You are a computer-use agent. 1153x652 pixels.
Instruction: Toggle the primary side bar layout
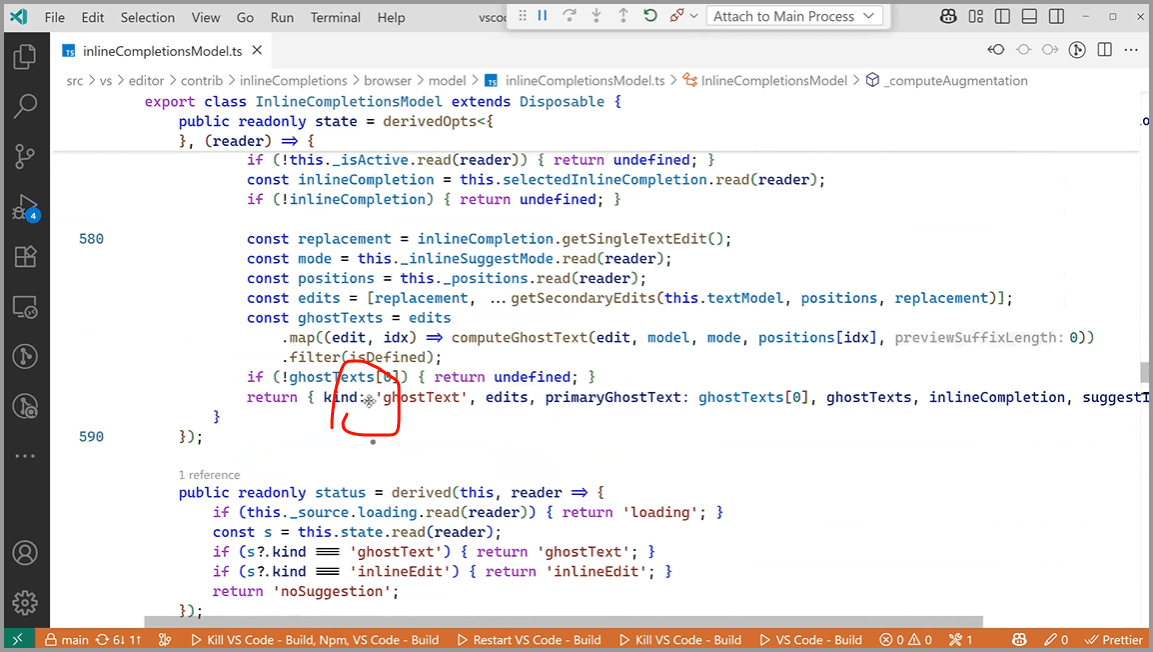coord(1002,17)
